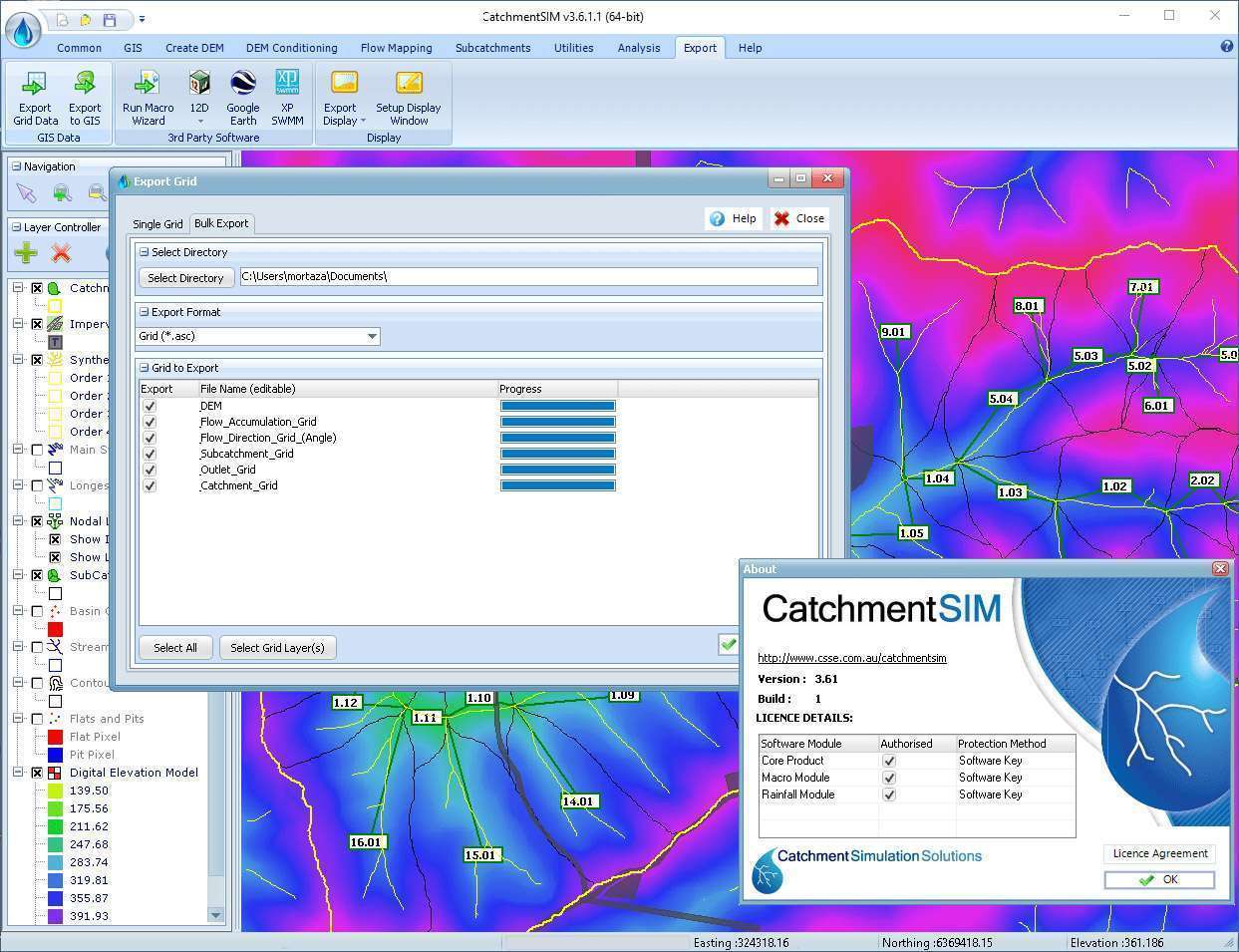Image resolution: width=1239 pixels, height=952 pixels.
Task: Open the Export Grid Data tool
Action: click(x=35, y=97)
